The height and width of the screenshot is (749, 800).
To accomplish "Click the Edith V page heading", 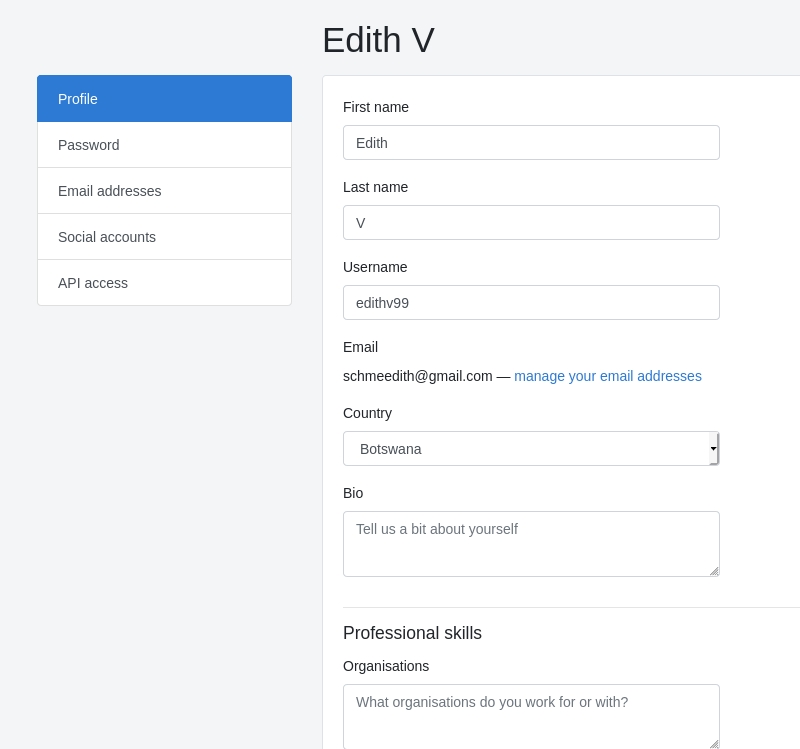I will coord(378,40).
